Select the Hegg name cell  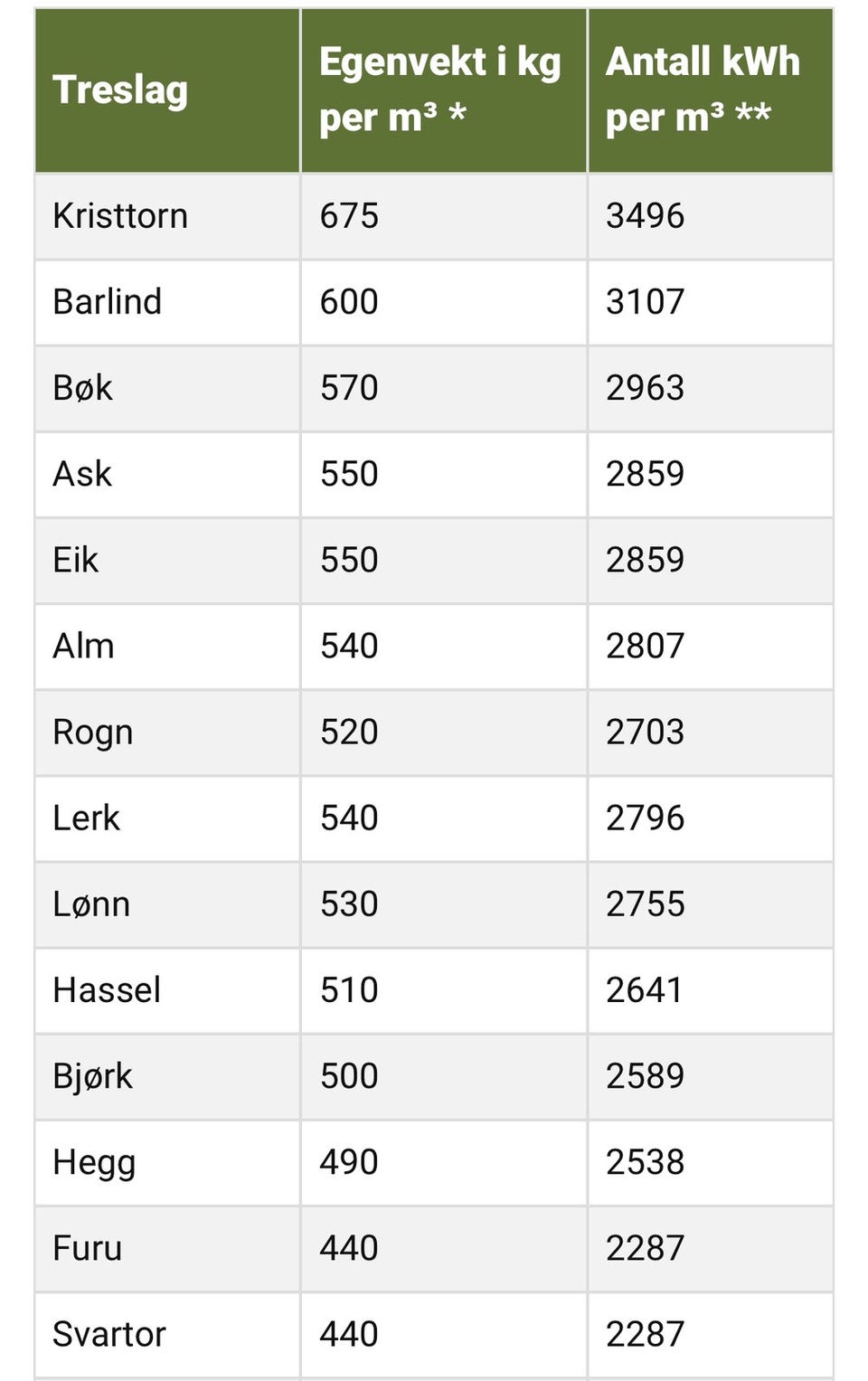[94, 1162]
